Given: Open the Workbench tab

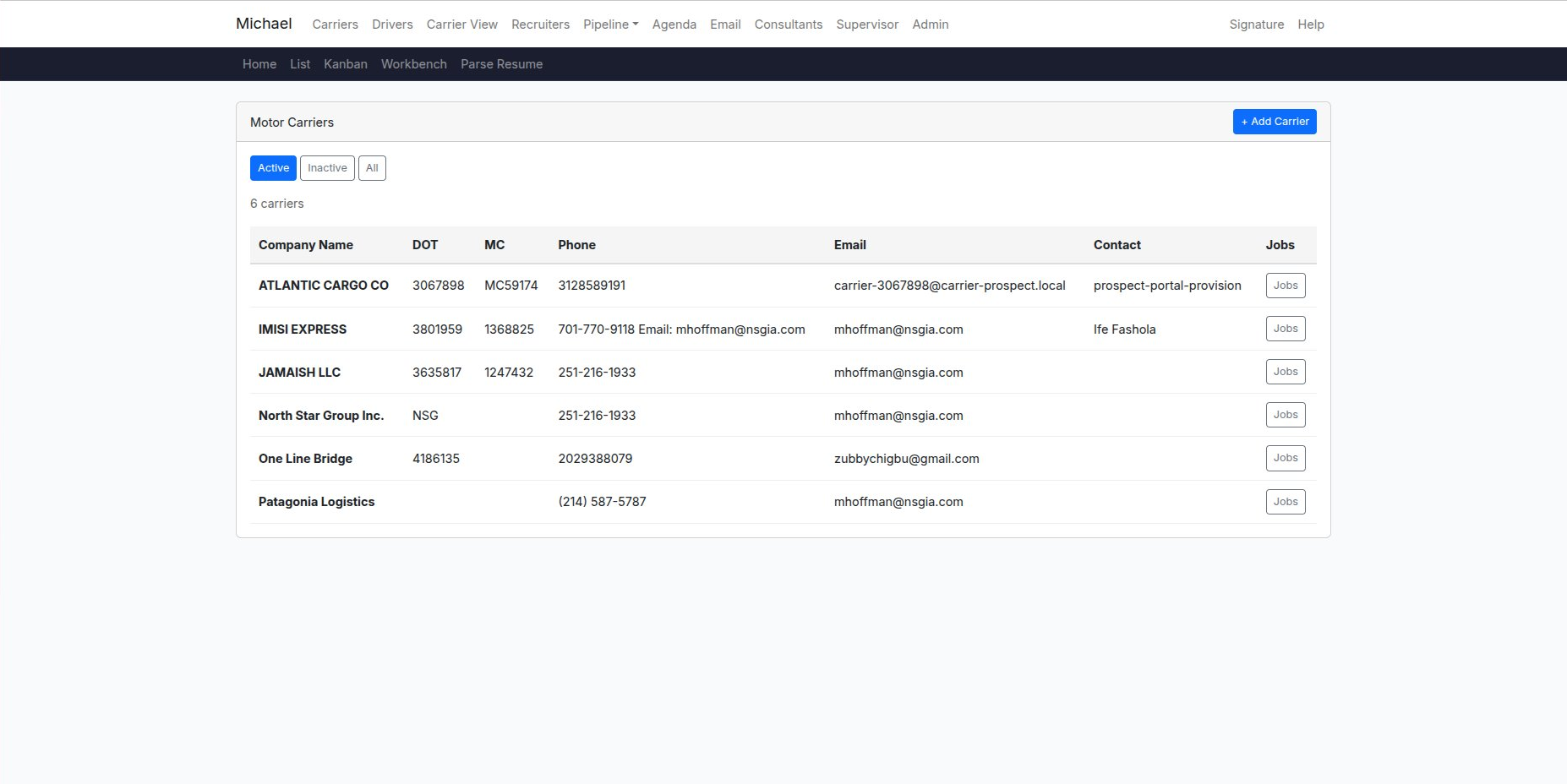Looking at the screenshot, I should coord(414,64).
